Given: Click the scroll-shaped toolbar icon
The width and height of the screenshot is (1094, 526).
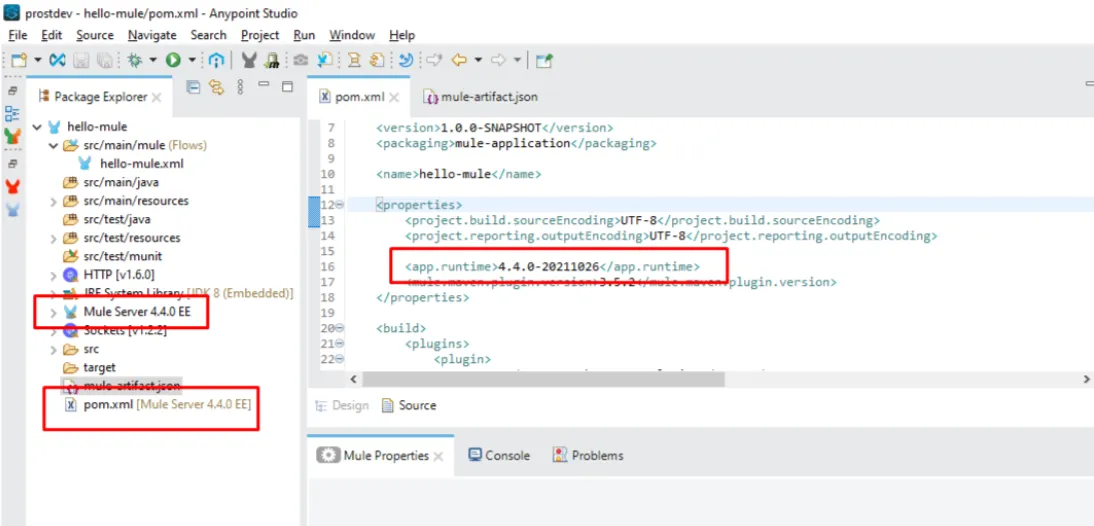Looking at the screenshot, I should [354, 61].
